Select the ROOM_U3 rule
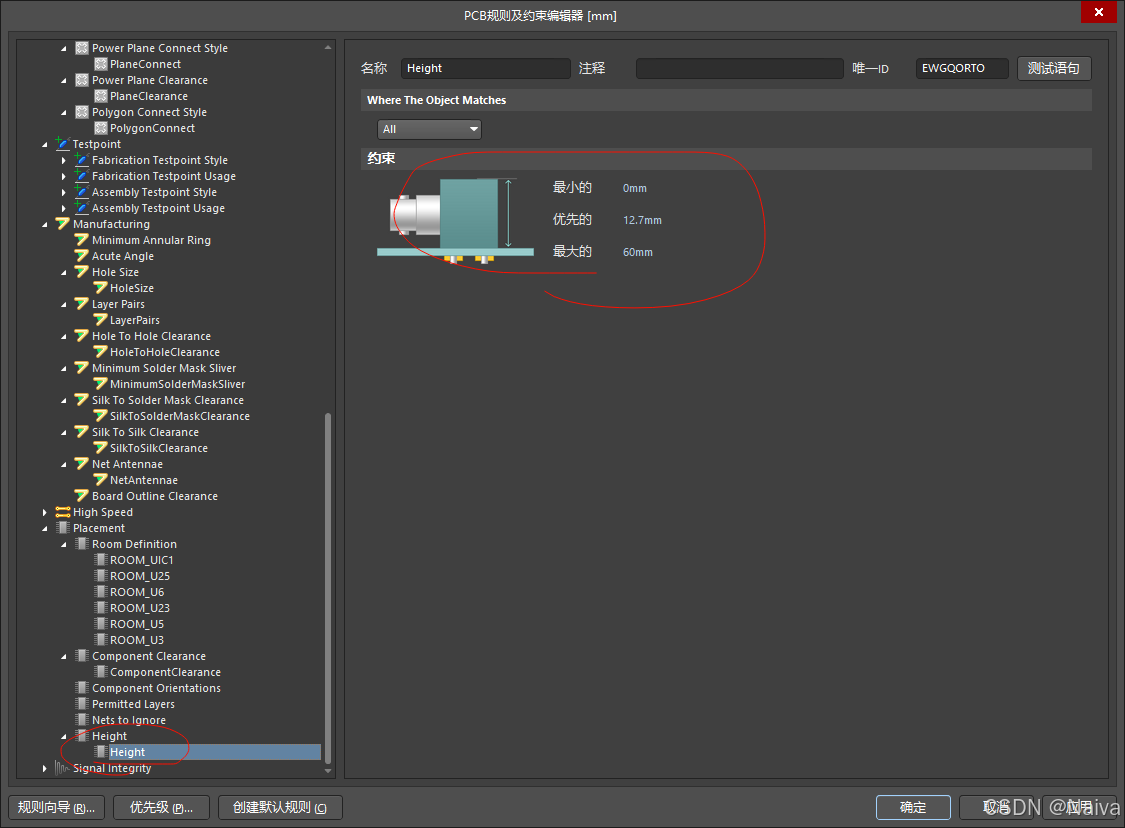Viewport: 1125px width, 828px height. [x=137, y=640]
